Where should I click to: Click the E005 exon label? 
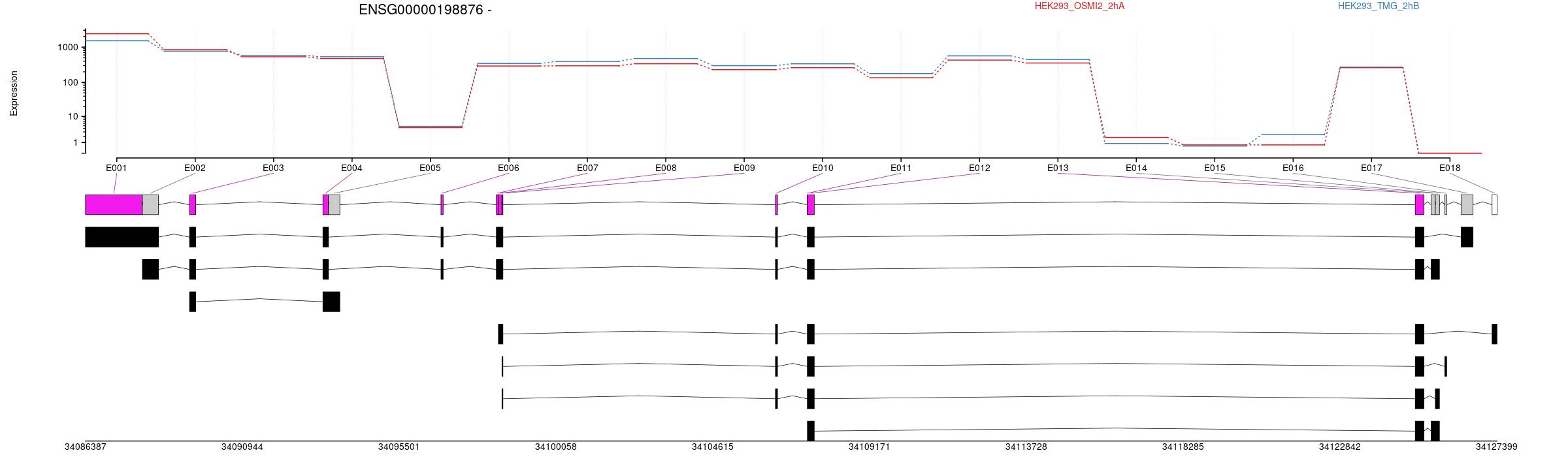point(430,168)
